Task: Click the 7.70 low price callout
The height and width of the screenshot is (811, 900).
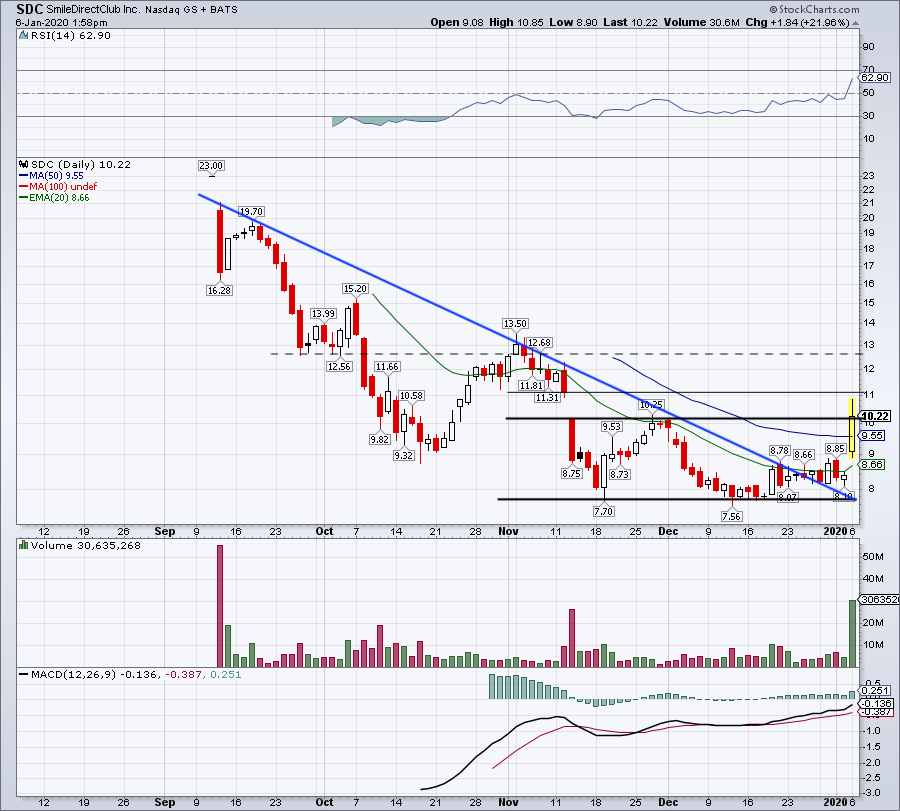Action: click(603, 511)
